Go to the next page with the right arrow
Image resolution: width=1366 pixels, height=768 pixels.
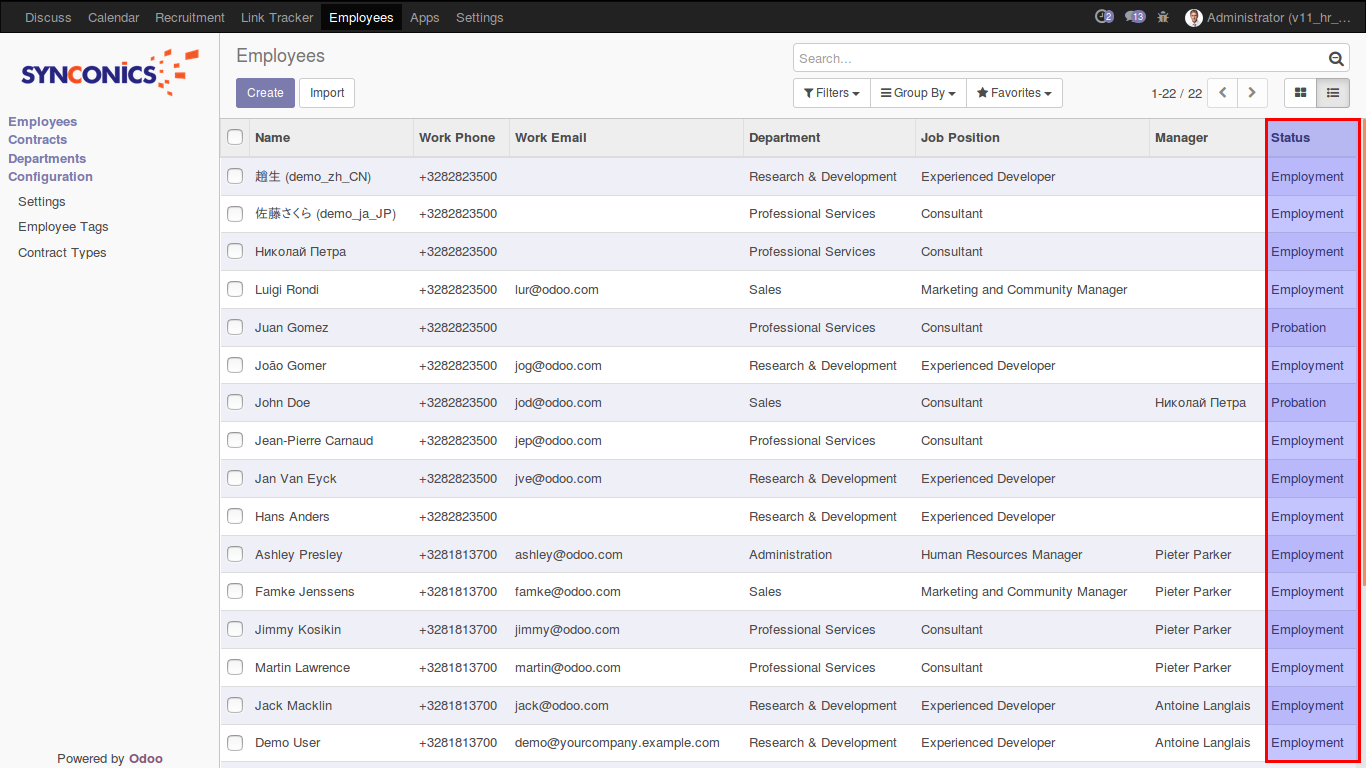[x=1252, y=93]
